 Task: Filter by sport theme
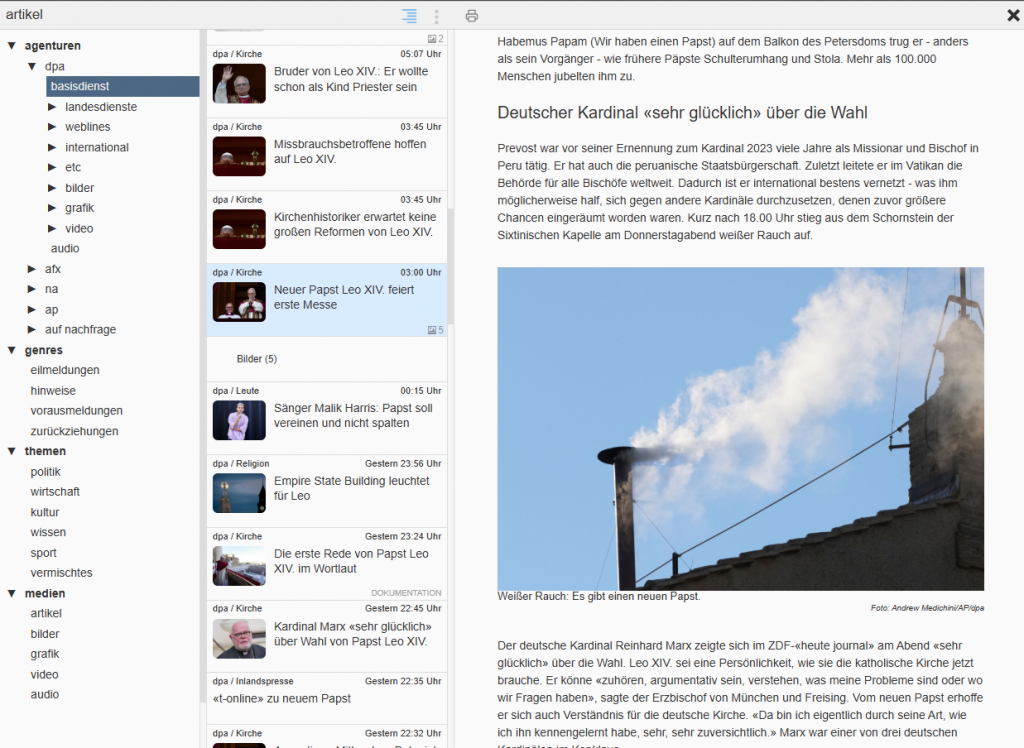(x=43, y=553)
